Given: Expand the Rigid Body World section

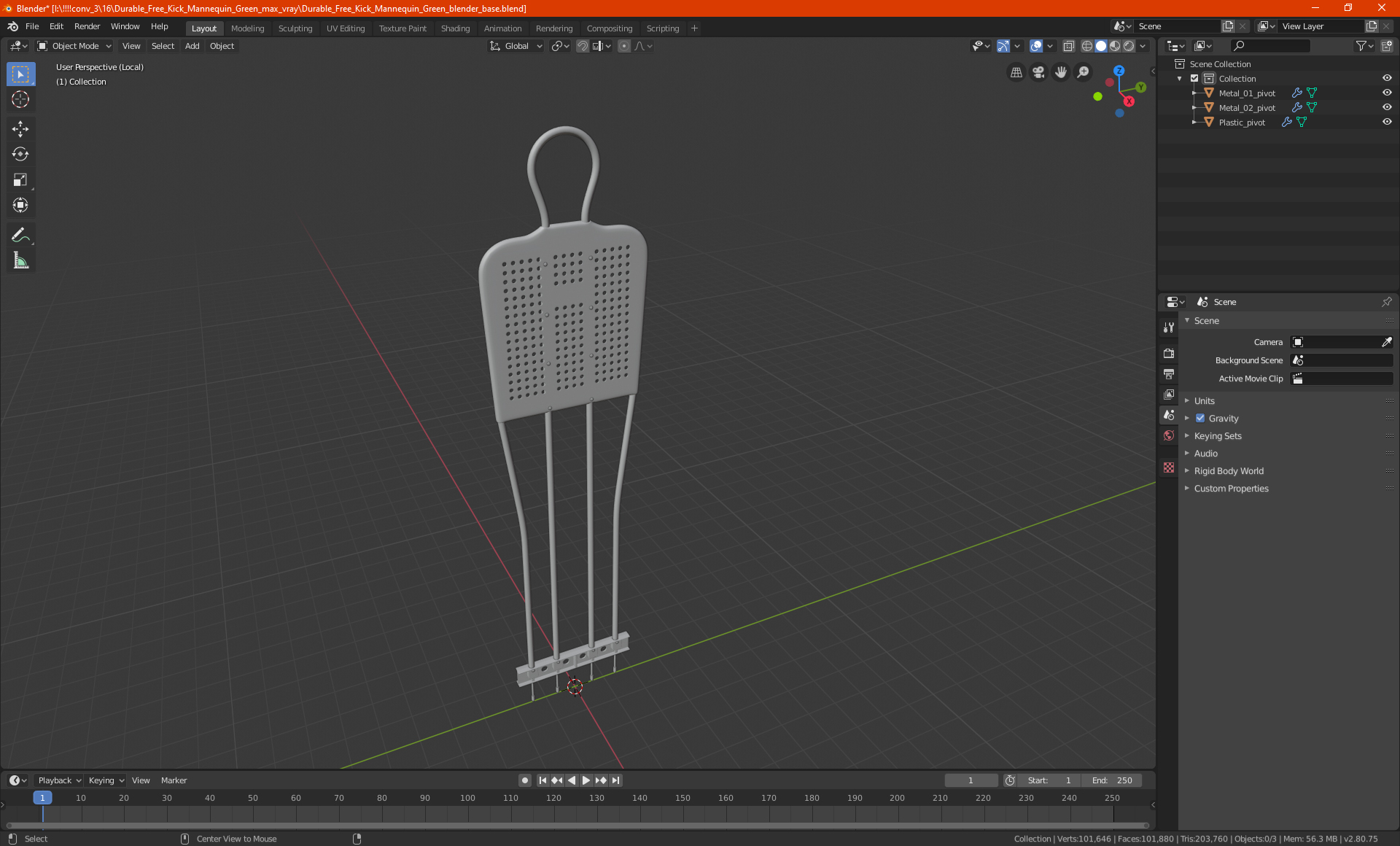Looking at the screenshot, I should (1229, 471).
